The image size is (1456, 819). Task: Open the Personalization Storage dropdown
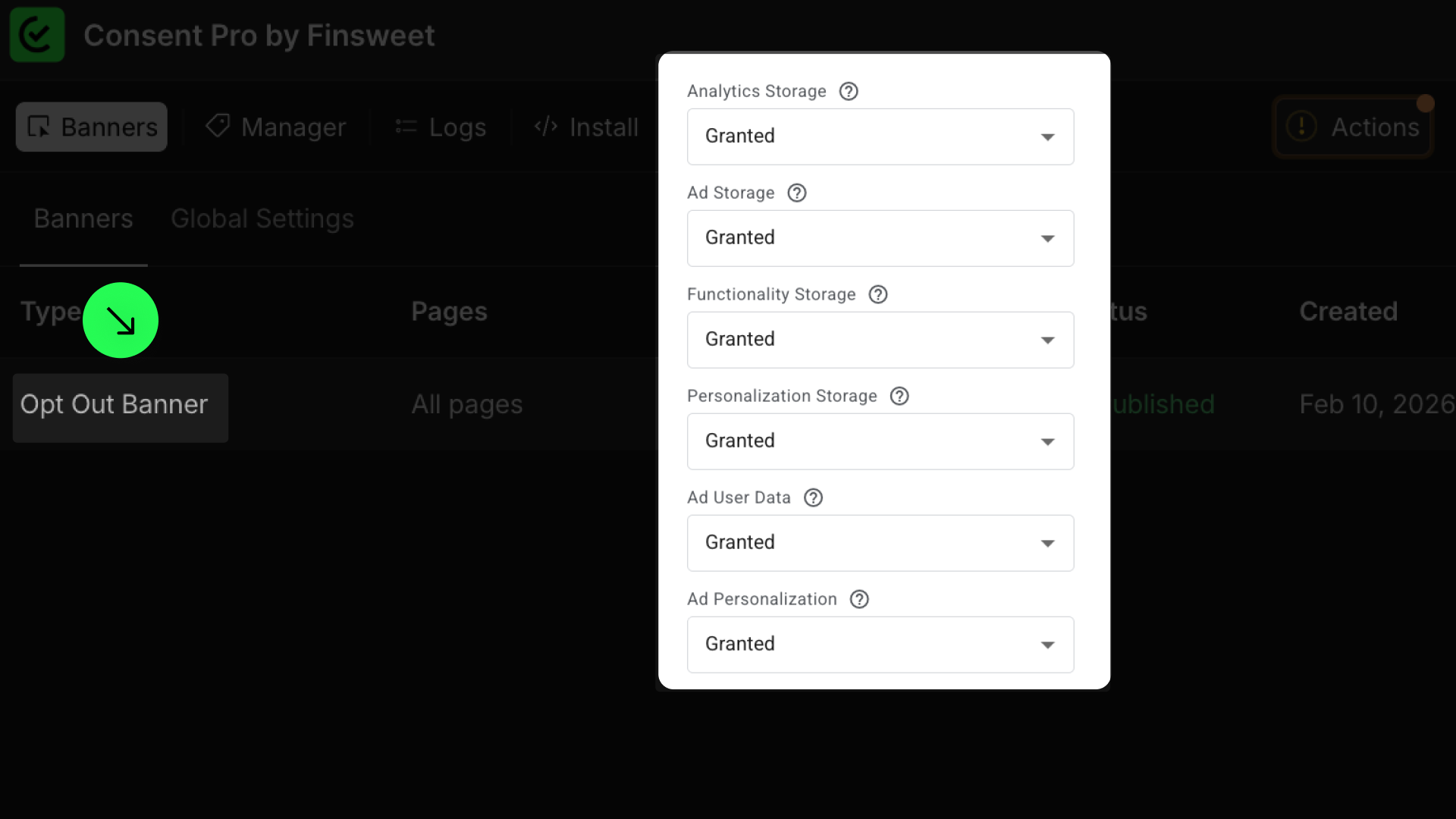point(880,441)
